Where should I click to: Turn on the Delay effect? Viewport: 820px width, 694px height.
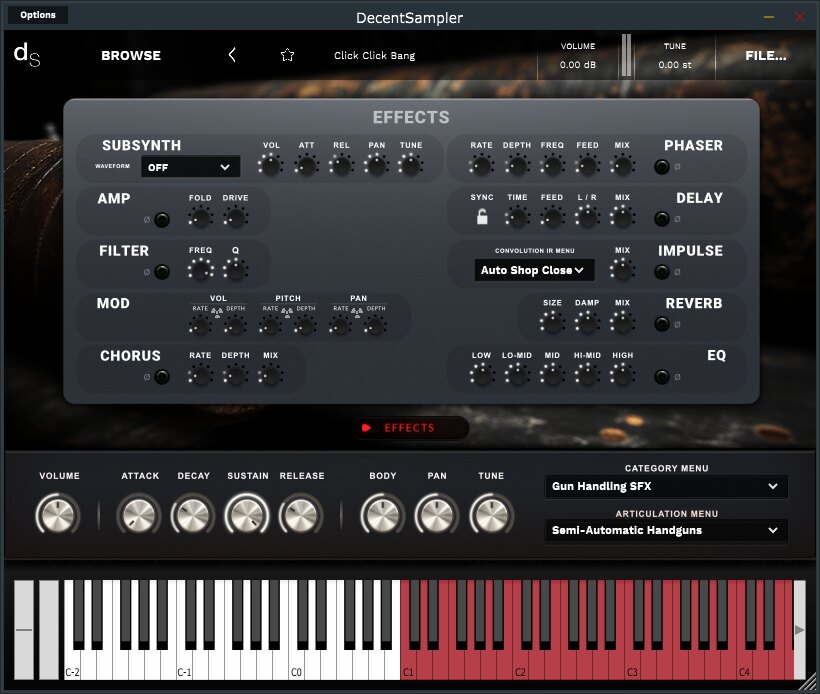tap(662, 219)
